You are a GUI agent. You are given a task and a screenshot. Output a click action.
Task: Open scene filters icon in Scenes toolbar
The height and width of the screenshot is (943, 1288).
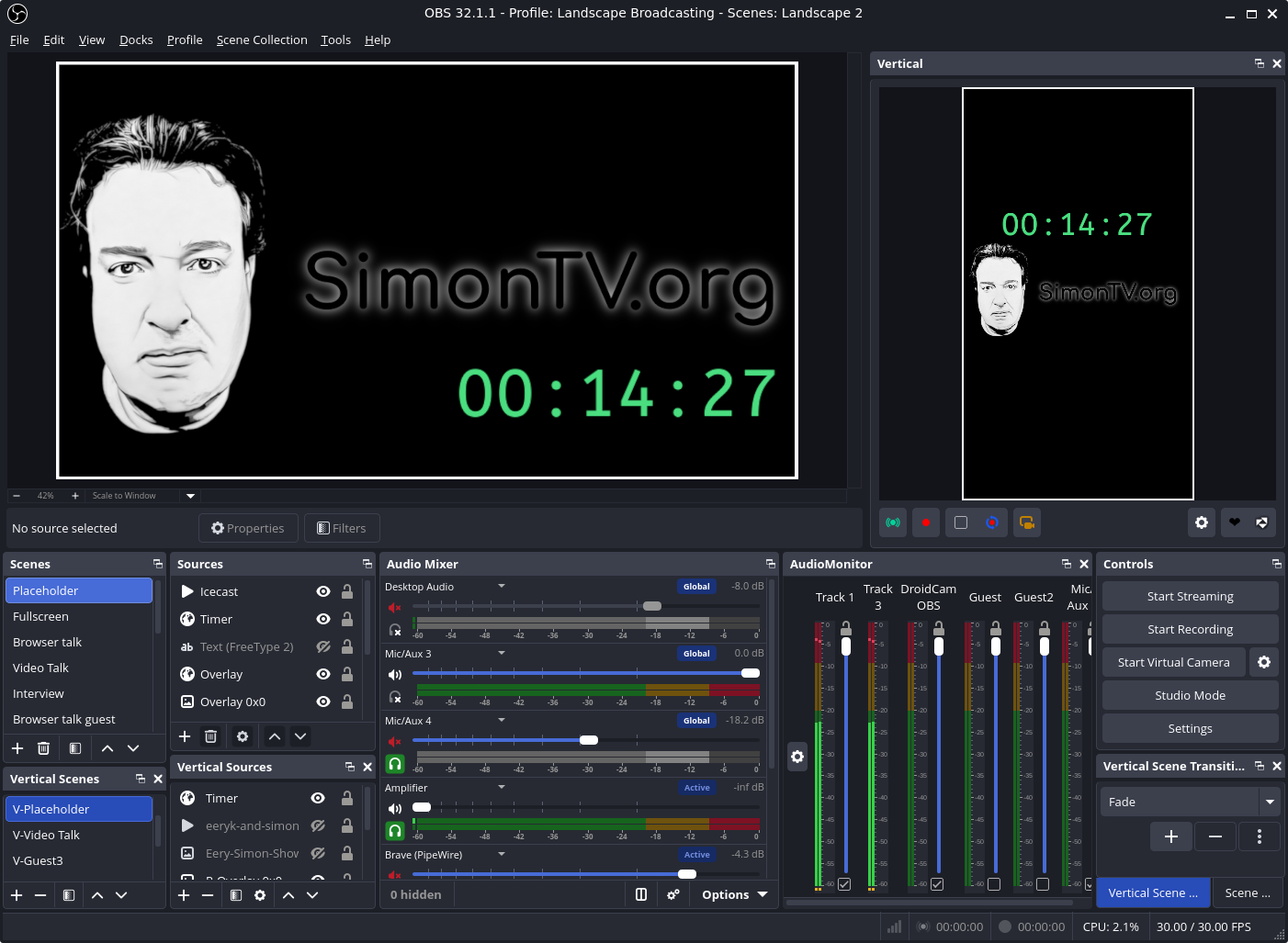[x=75, y=748]
